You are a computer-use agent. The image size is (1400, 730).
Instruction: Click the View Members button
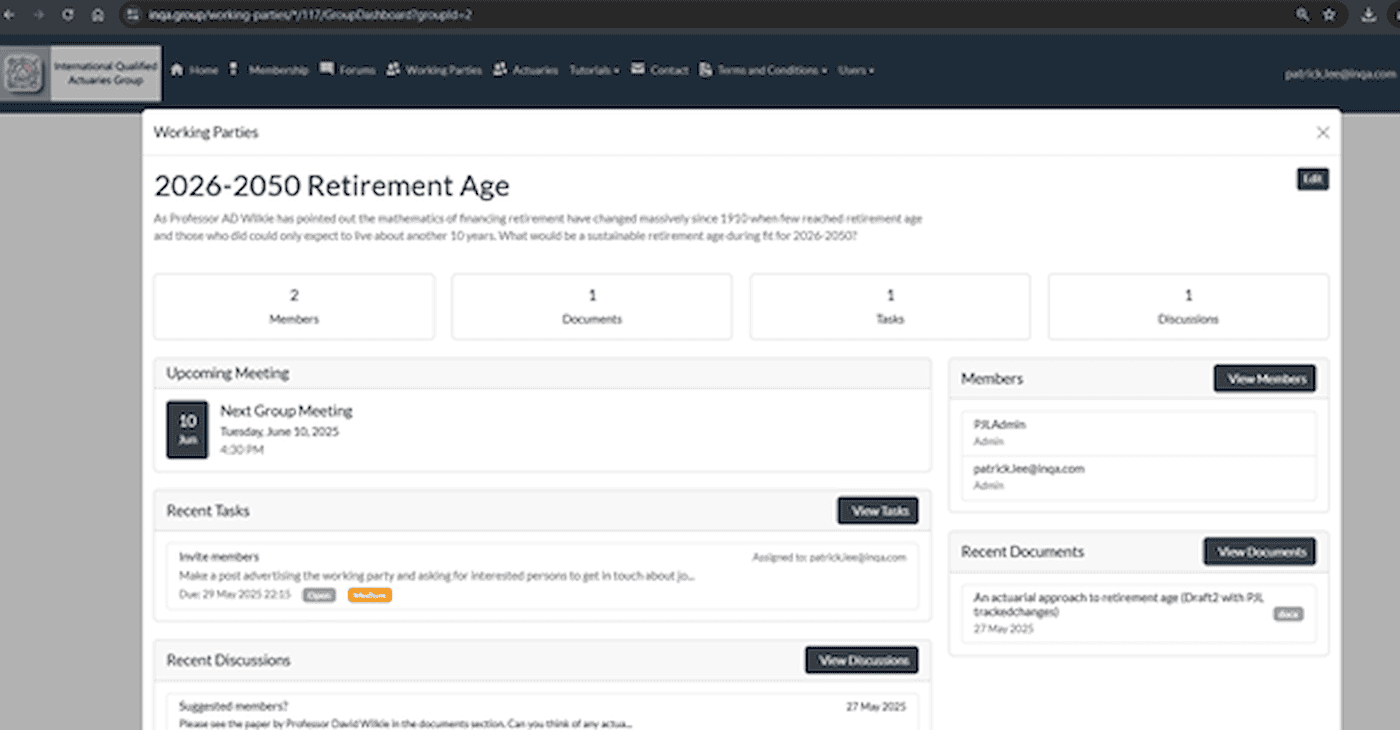tap(1265, 379)
